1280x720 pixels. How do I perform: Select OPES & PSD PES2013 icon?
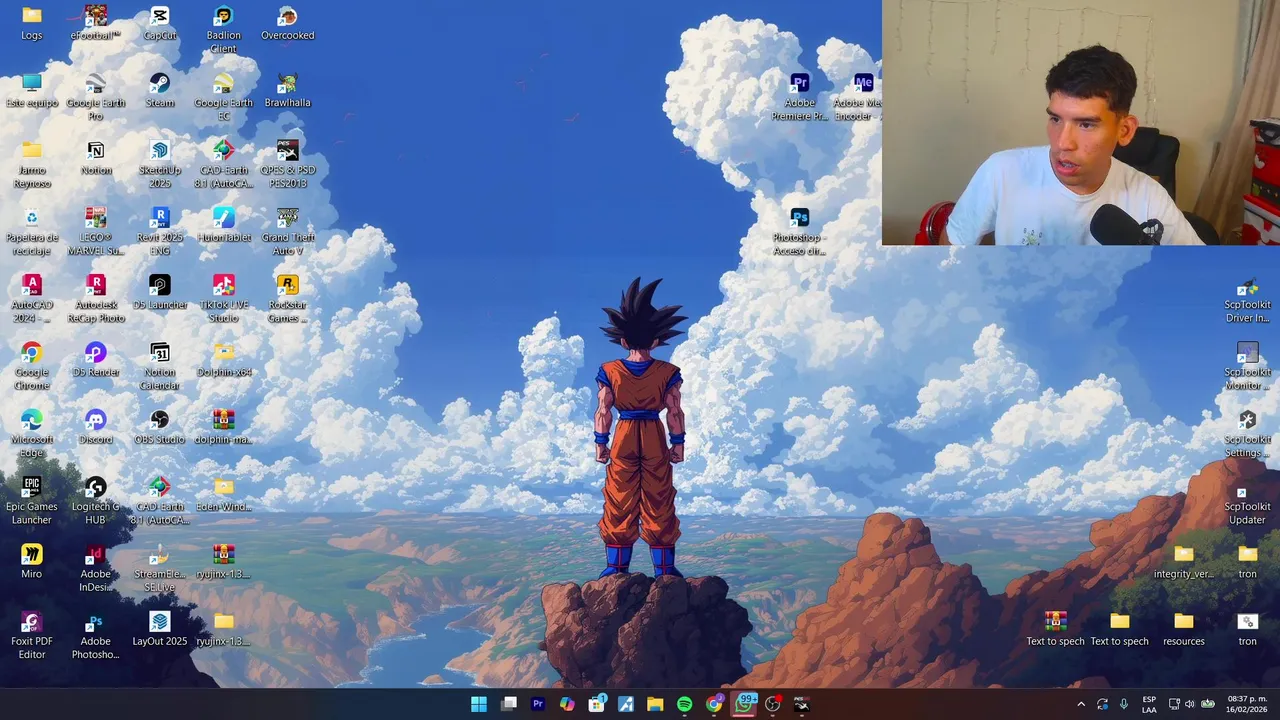(x=288, y=164)
